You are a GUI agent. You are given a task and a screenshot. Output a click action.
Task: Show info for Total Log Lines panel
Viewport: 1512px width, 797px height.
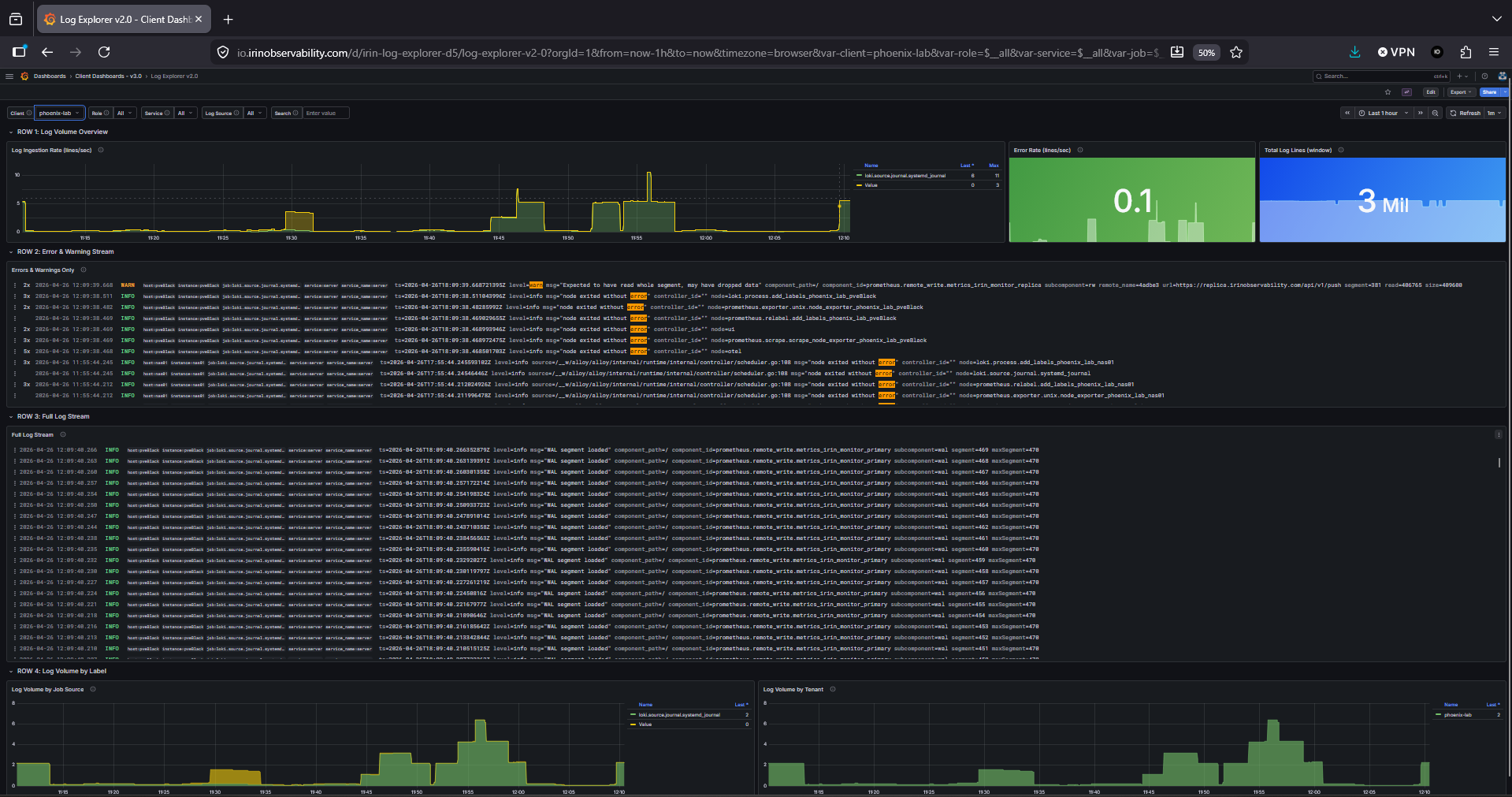[x=1341, y=150]
